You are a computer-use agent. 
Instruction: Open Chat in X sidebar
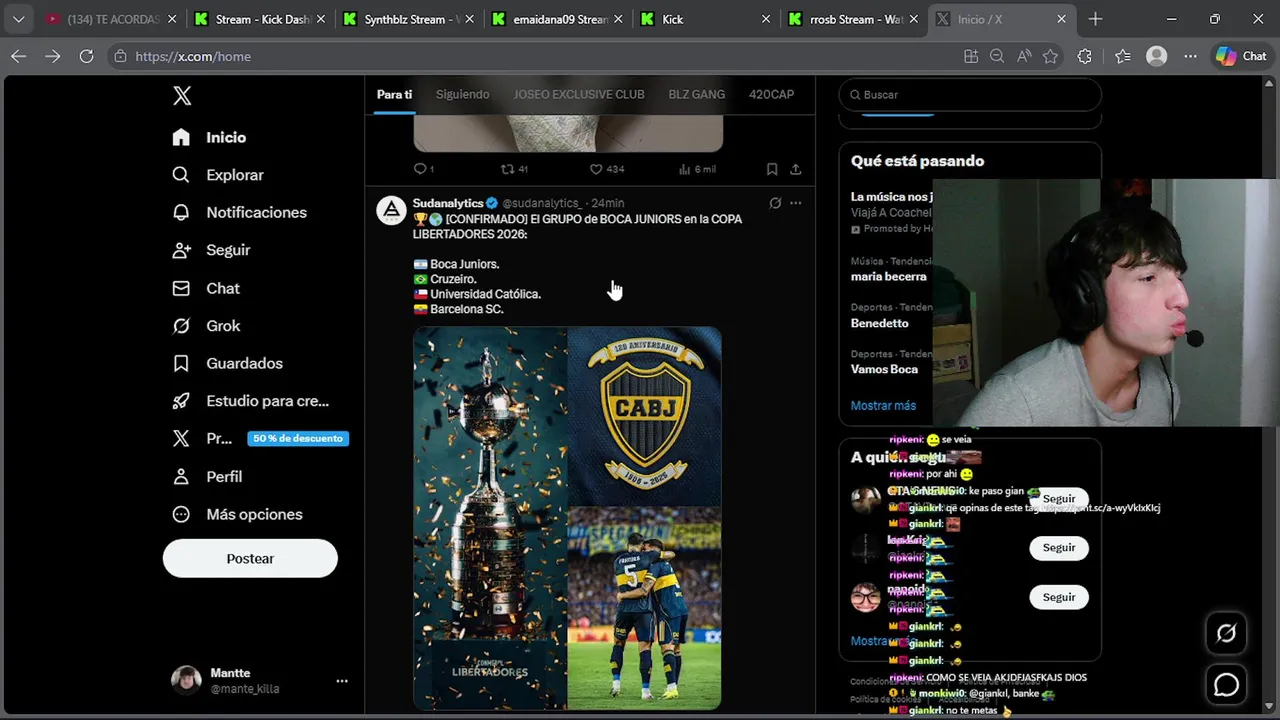pyautogui.click(x=206, y=288)
